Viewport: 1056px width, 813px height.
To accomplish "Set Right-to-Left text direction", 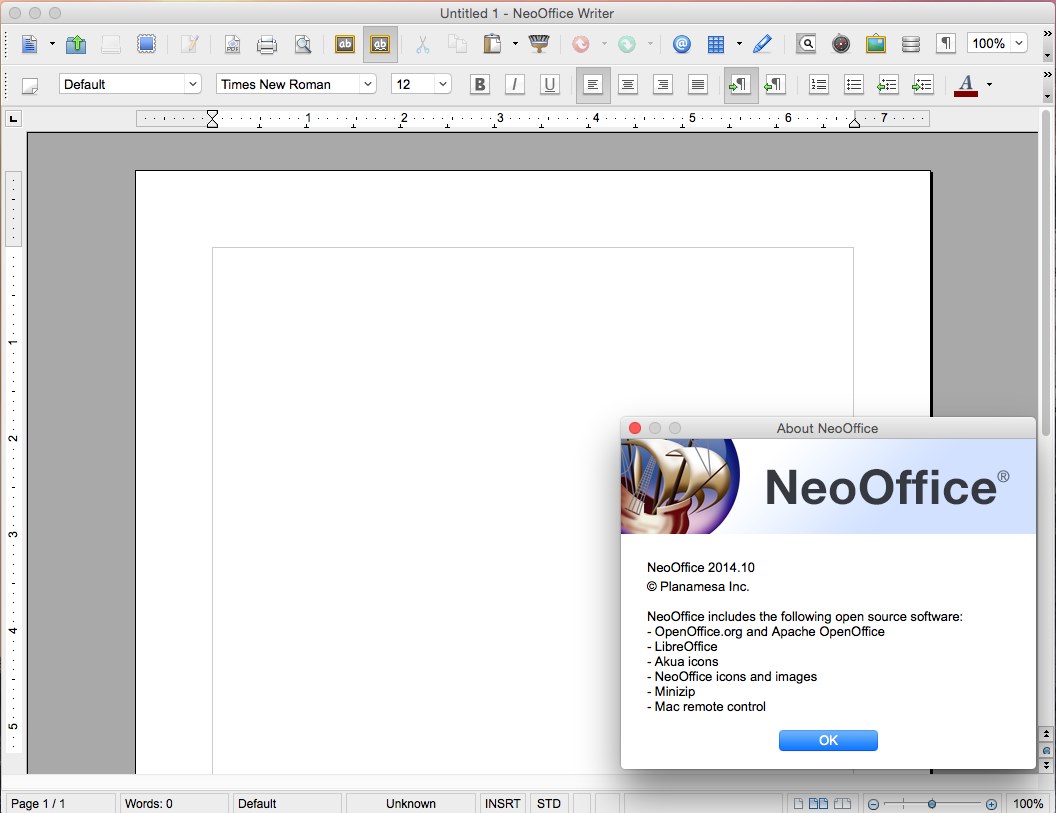I will 775,85.
